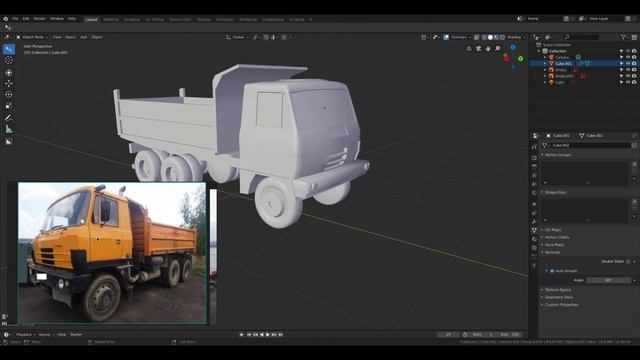The width and height of the screenshot is (640, 360).
Task: Click the orange truck reference photo
Action: [x=112, y=253]
